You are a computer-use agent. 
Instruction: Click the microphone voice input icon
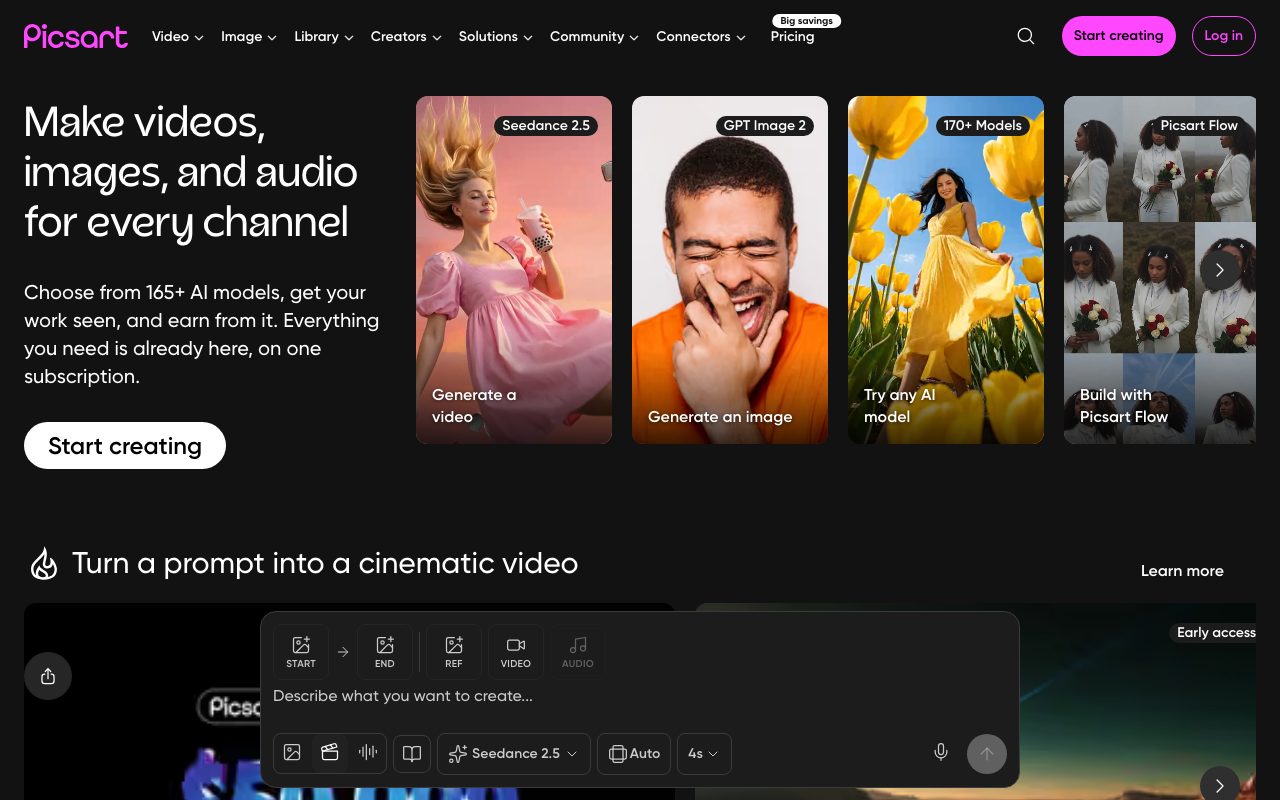tap(941, 753)
